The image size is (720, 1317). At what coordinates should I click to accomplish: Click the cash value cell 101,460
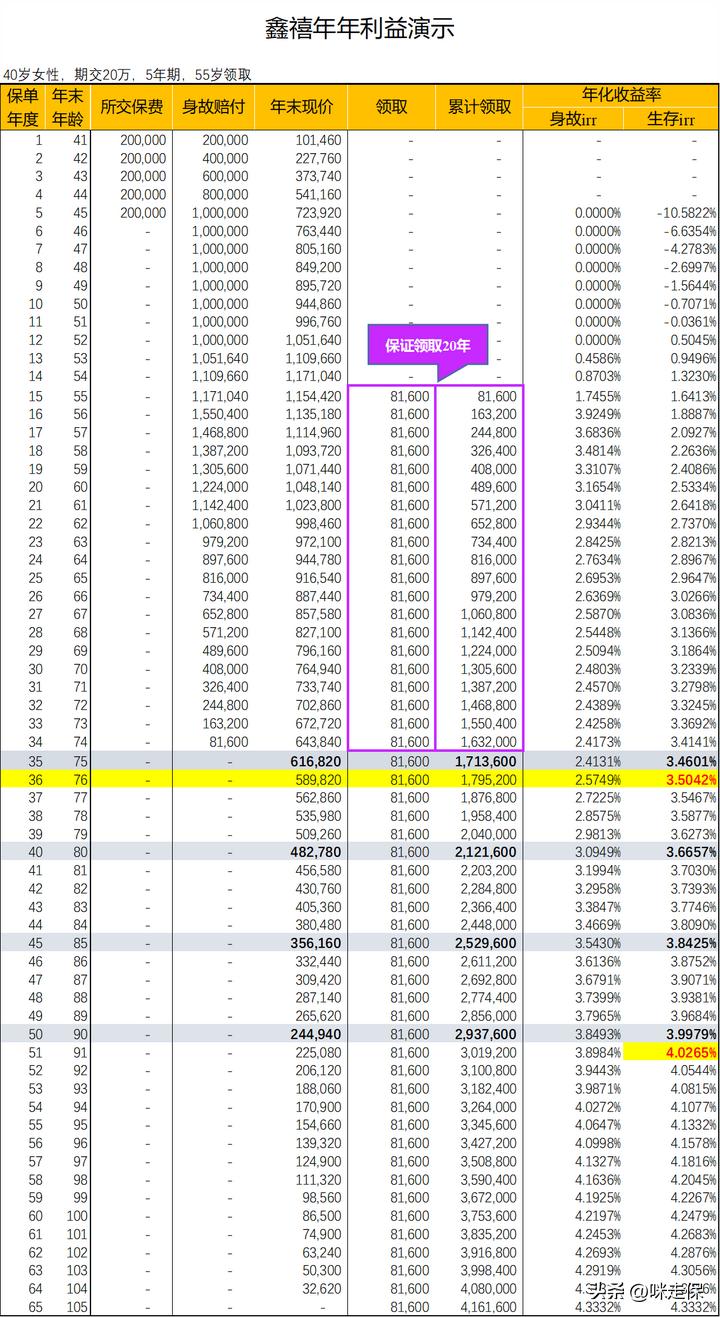318,140
